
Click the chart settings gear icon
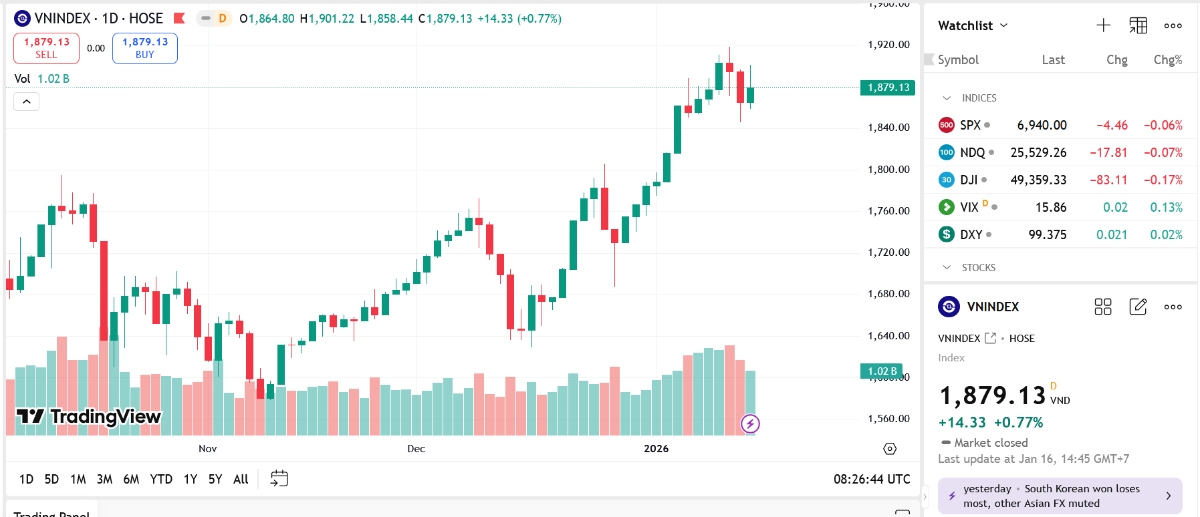click(890, 449)
